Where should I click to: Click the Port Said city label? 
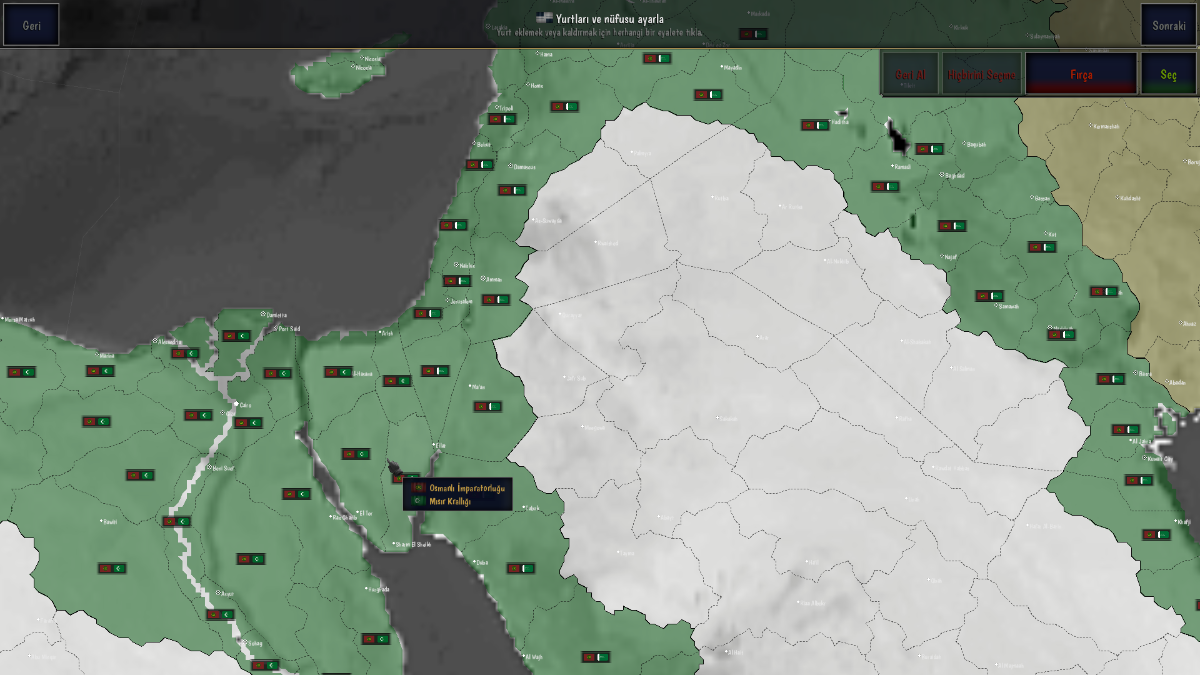pyautogui.click(x=288, y=328)
